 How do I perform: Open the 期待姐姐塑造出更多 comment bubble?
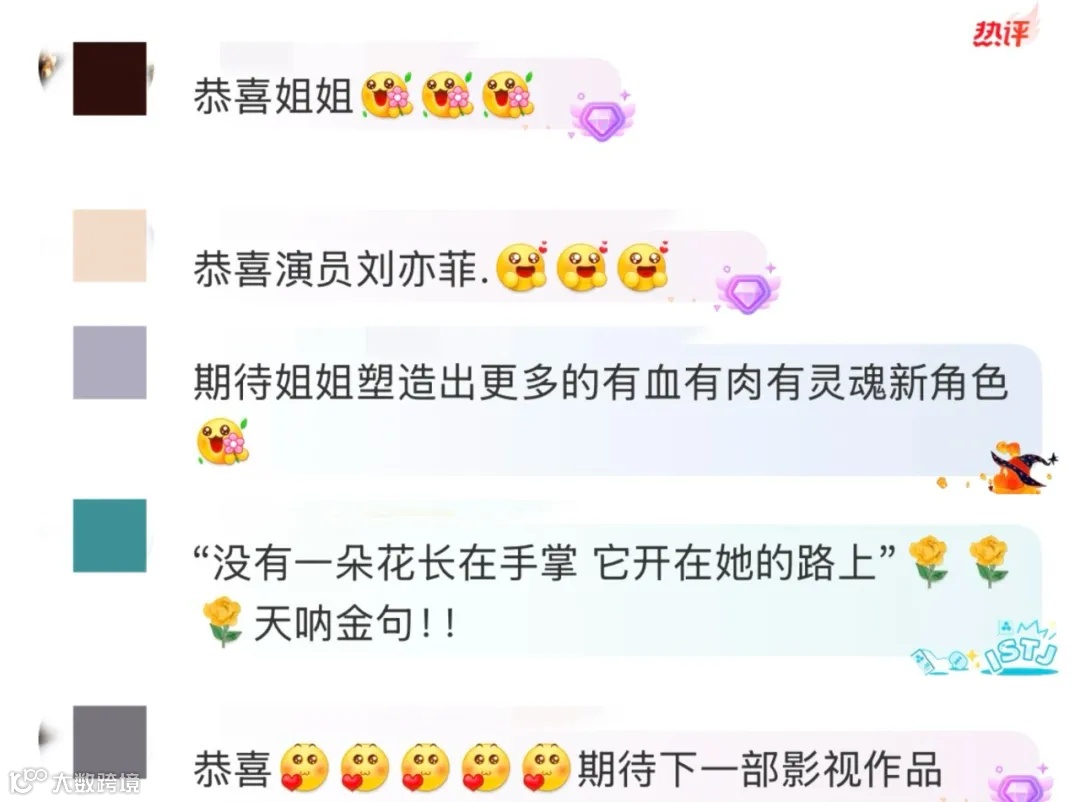point(616,409)
